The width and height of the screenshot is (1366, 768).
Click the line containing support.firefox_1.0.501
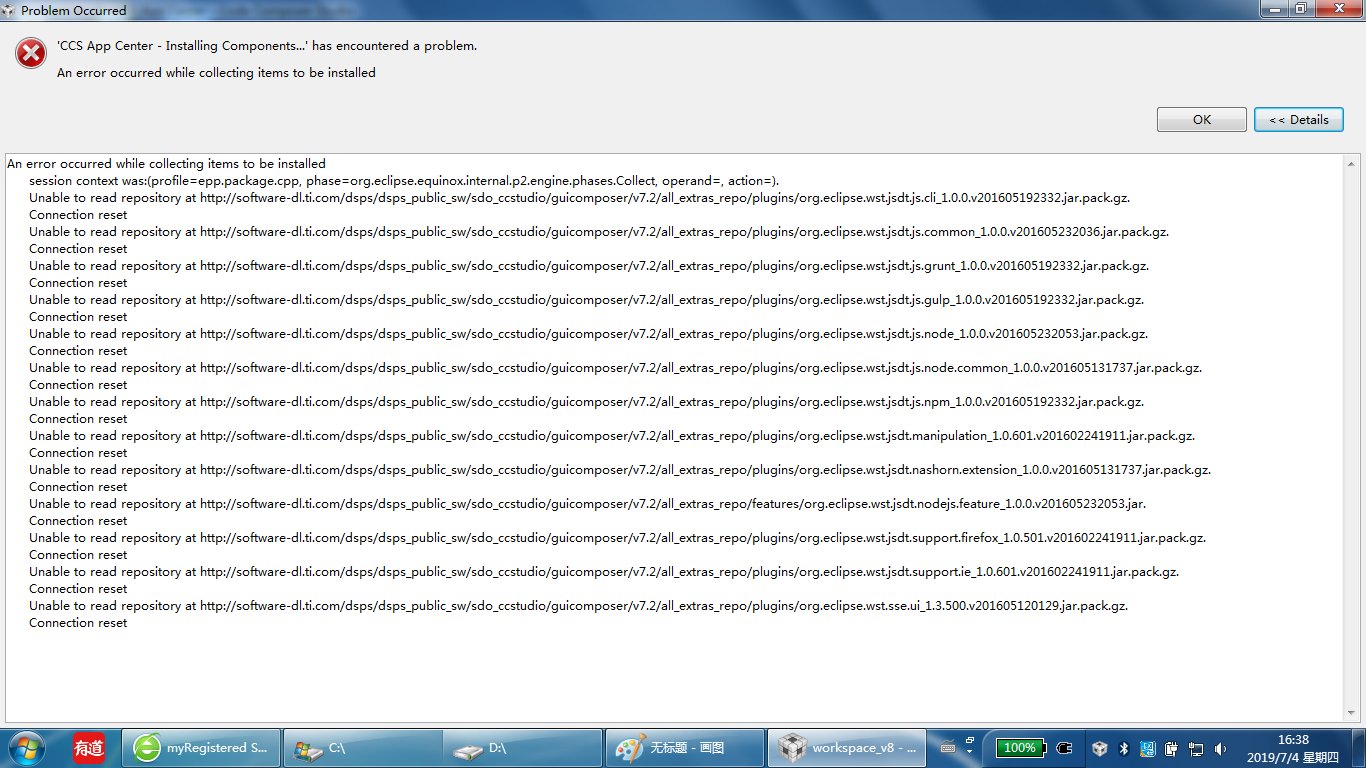(x=618, y=538)
